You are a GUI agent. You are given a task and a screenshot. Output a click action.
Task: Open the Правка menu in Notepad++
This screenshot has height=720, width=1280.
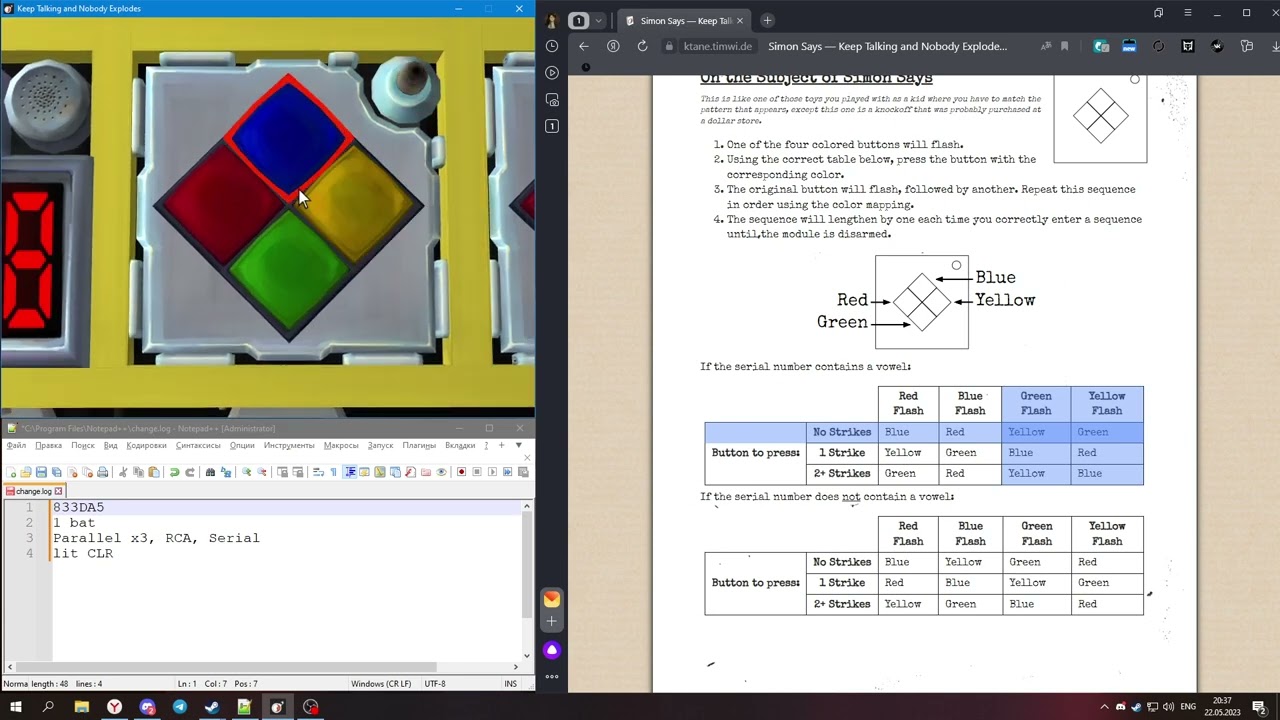tap(48, 445)
